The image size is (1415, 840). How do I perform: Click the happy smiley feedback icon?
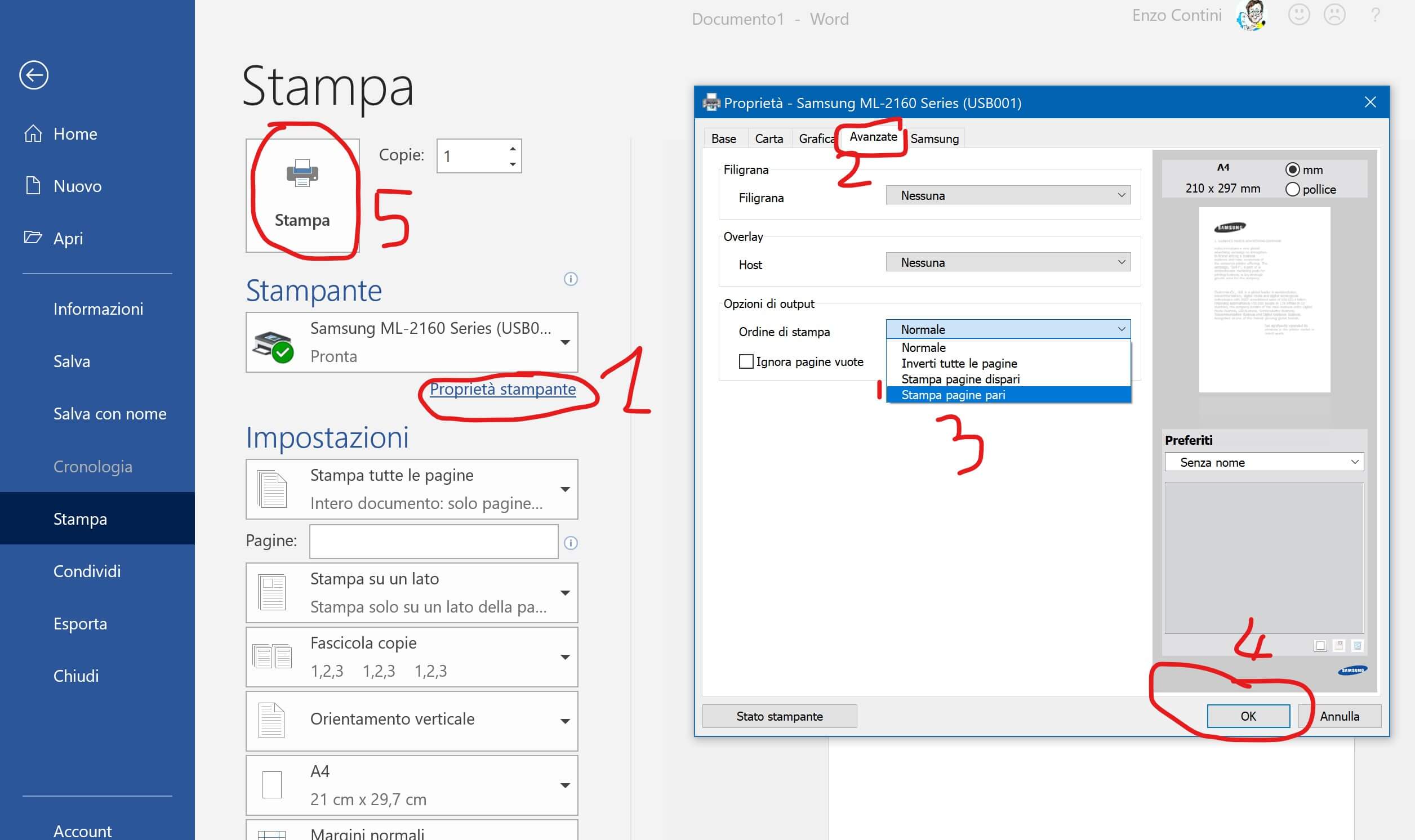click(1298, 14)
